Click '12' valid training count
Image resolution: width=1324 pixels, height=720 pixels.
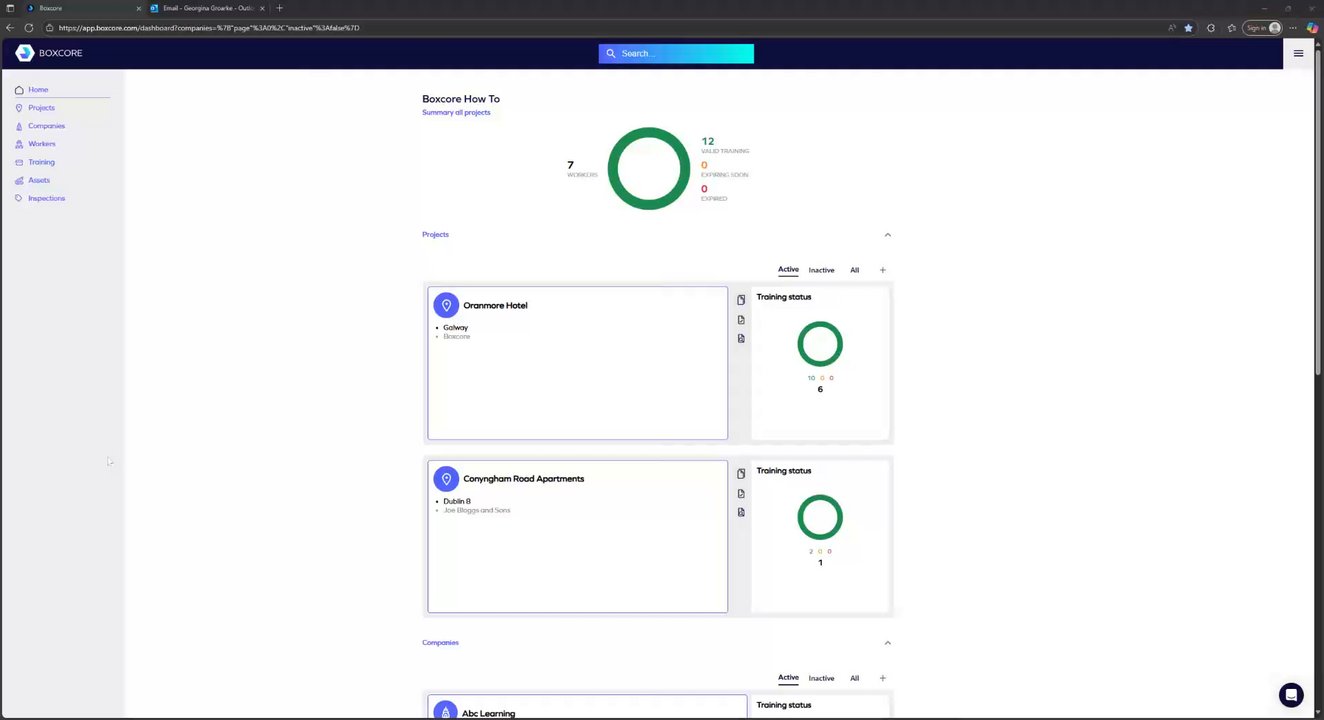coord(707,141)
